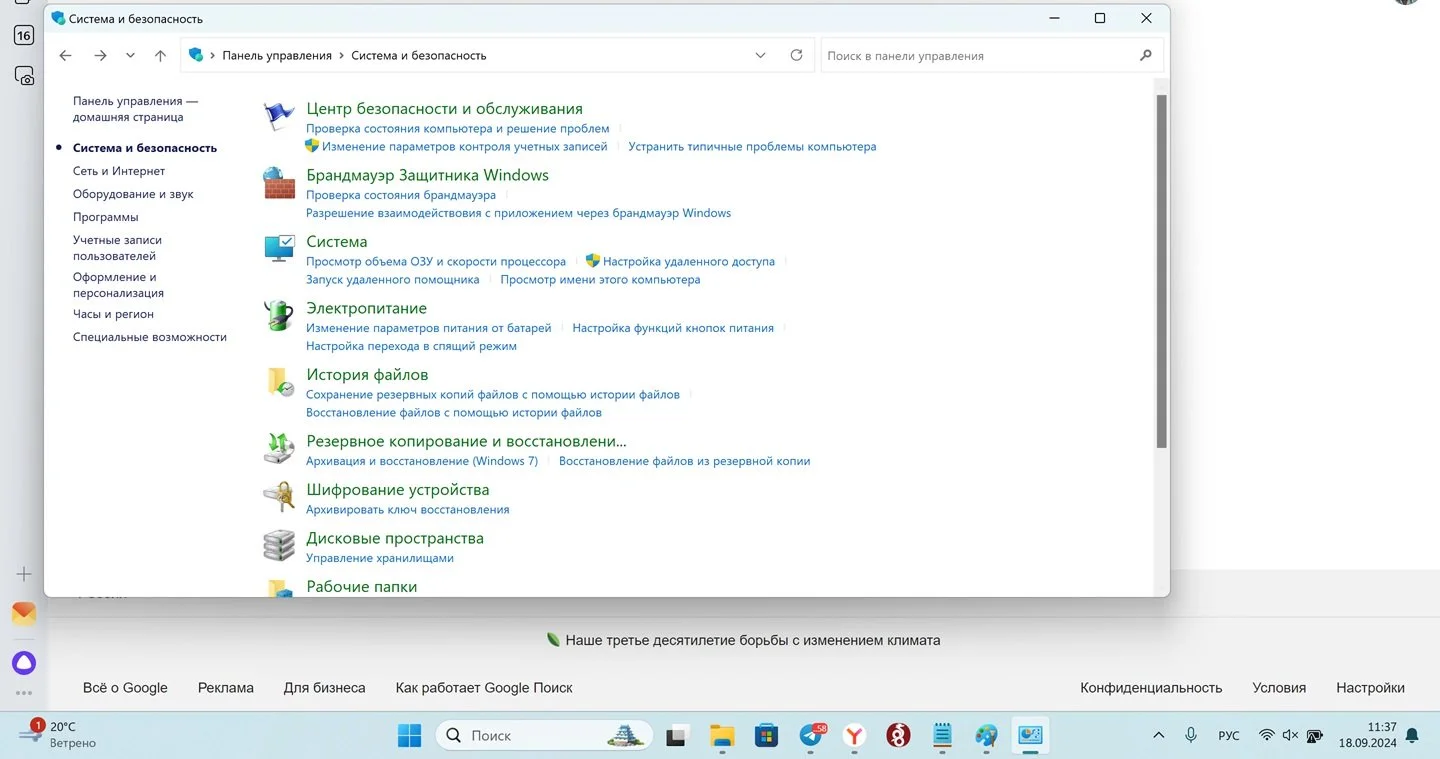Open Изменение параметров контроля учетных записей
The width and height of the screenshot is (1440, 759).
[465, 146]
